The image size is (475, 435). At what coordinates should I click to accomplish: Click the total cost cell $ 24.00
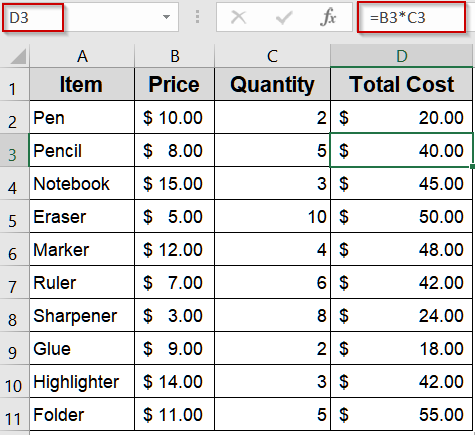[x=402, y=315]
